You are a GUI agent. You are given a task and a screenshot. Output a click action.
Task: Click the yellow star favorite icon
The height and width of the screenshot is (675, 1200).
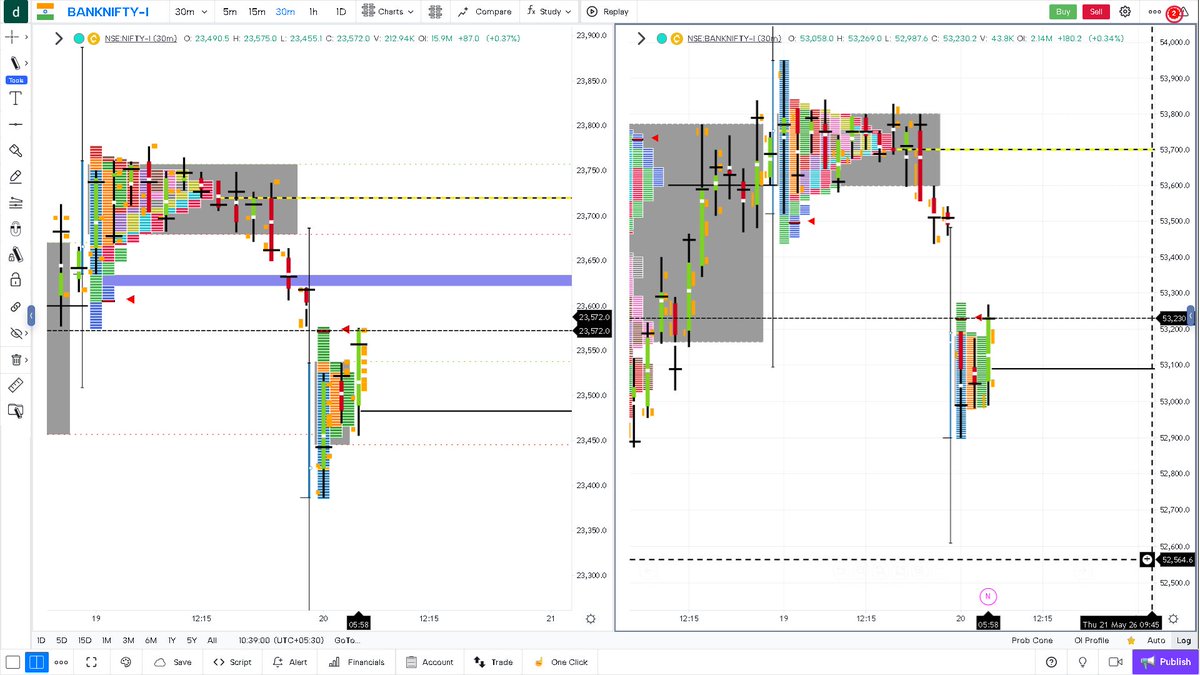[1130, 640]
